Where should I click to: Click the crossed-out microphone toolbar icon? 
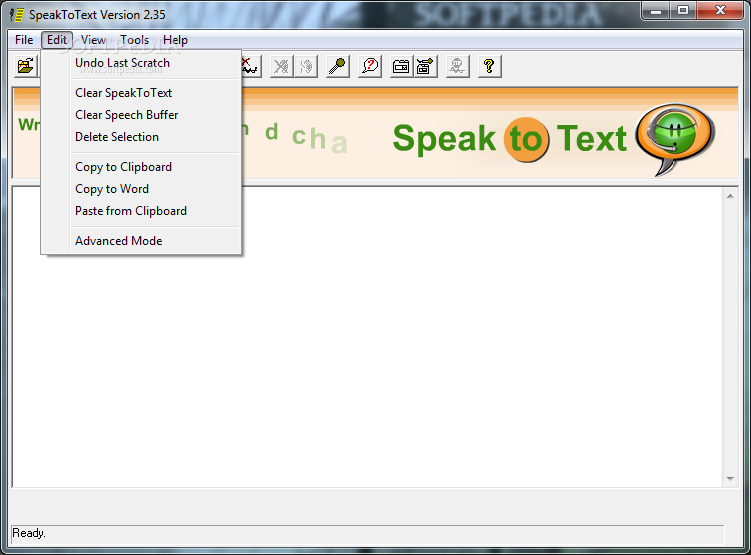(282, 66)
